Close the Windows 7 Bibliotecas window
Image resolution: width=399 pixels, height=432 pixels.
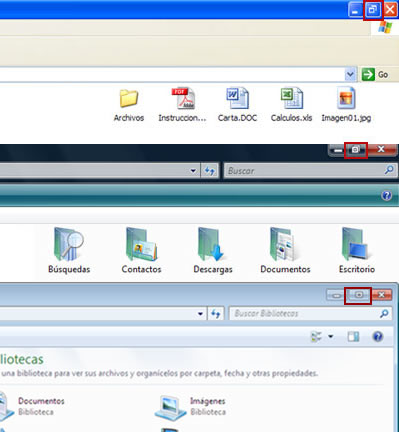[x=382, y=295]
